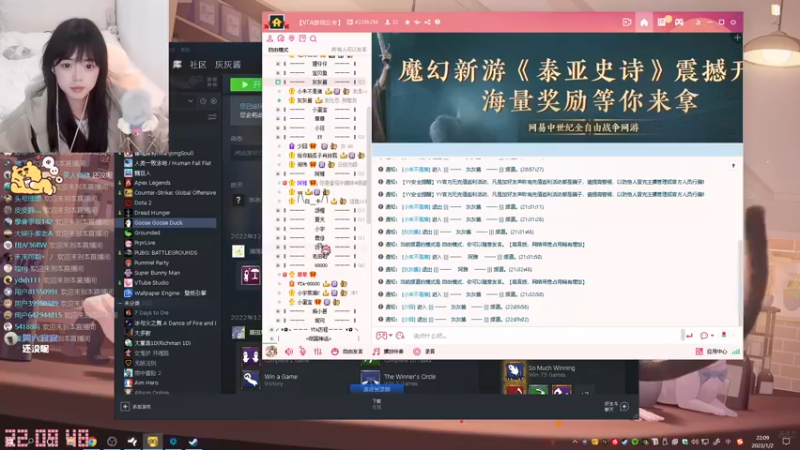Open the speech bubble dropdown near send
Image resolution: width=800 pixels, height=450 pixels.
click(x=707, y=336)
